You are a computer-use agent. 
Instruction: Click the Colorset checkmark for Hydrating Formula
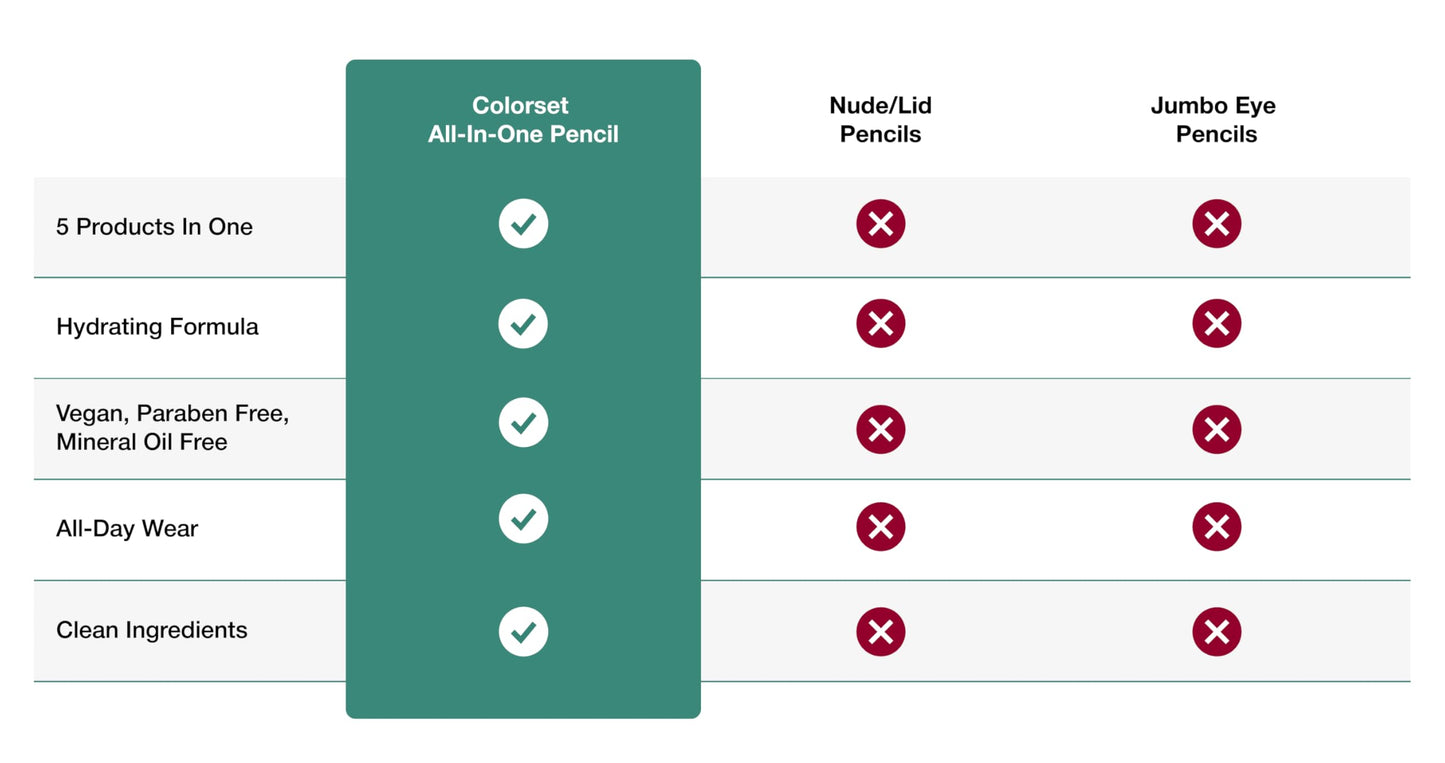(523, 324)
